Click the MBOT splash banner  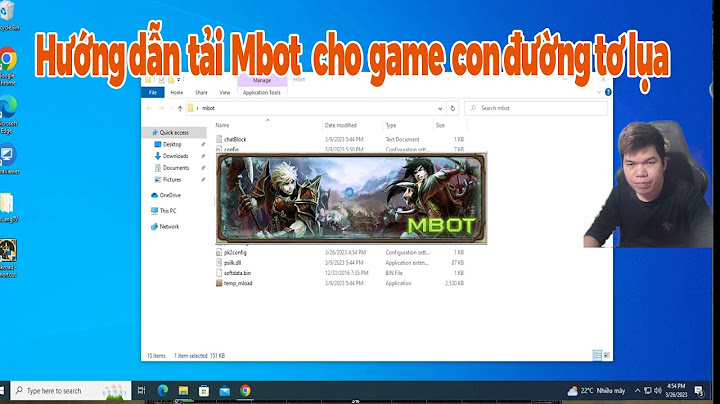tap(351, 198)
